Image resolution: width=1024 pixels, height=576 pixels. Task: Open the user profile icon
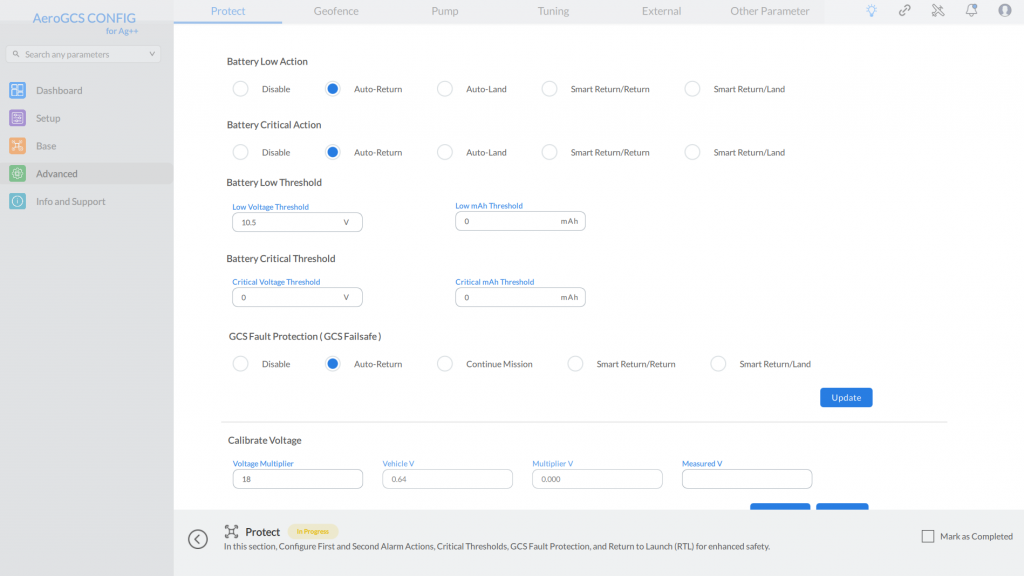(x=1003, y=10)
